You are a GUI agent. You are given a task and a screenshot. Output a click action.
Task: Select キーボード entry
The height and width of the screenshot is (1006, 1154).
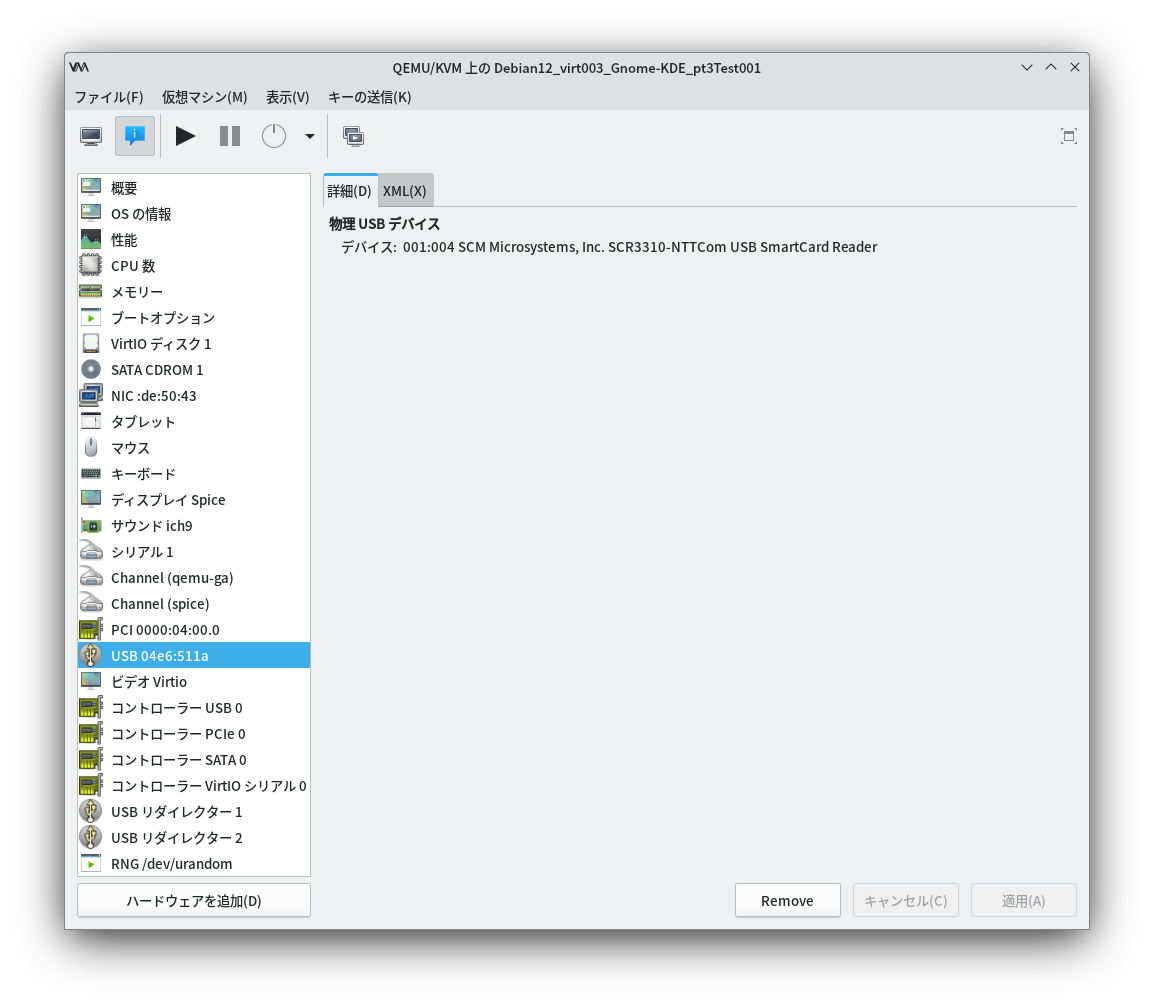pyautogui.click(x=194, y=474)
